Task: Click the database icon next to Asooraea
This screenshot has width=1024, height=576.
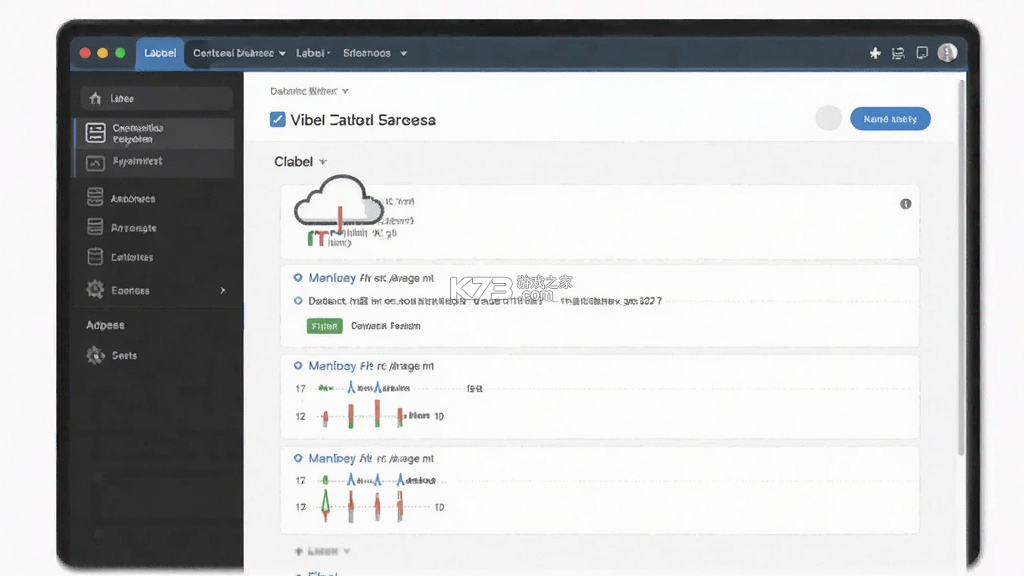Action: 95,197
